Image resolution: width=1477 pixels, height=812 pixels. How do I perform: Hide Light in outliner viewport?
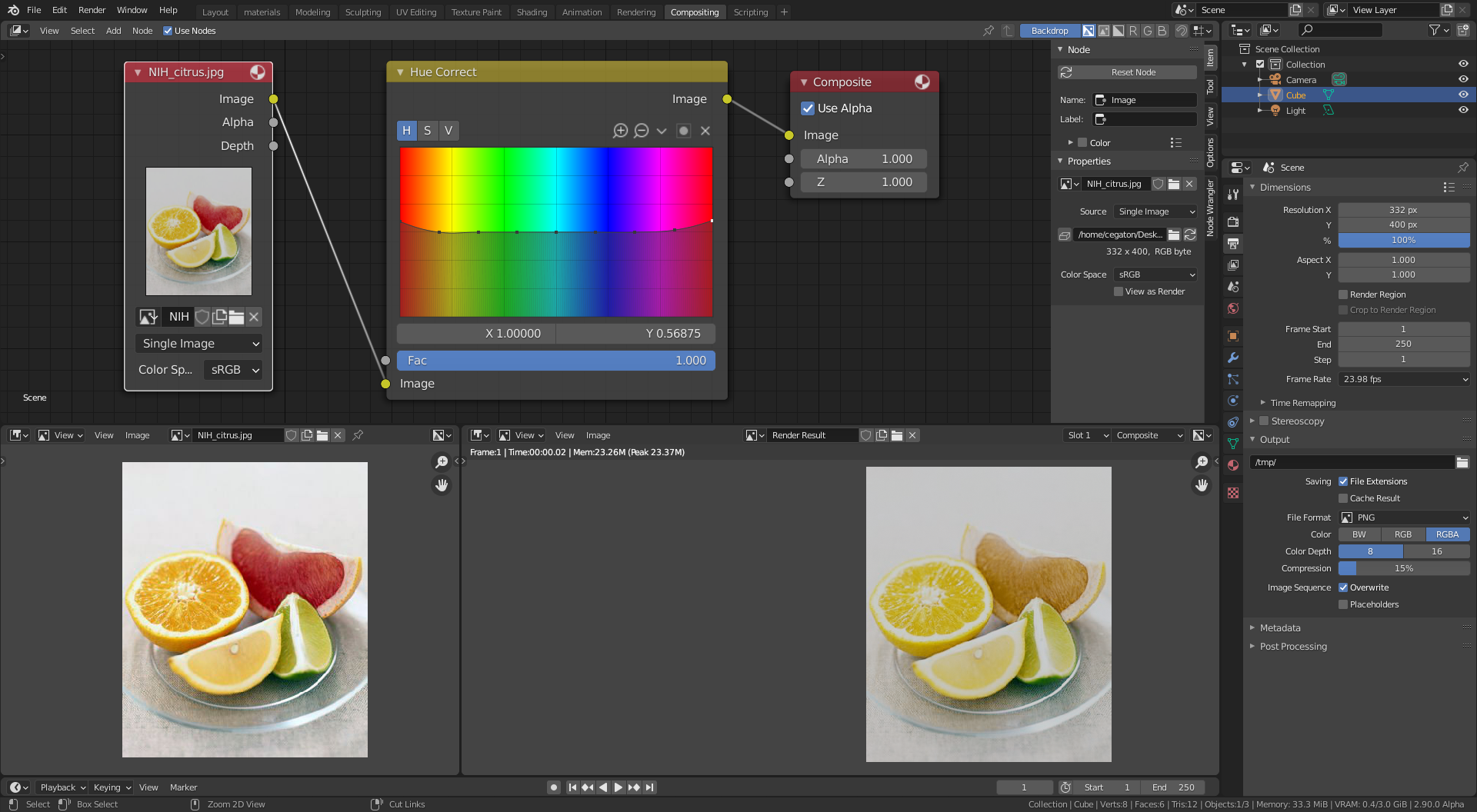coord(1463,110)
